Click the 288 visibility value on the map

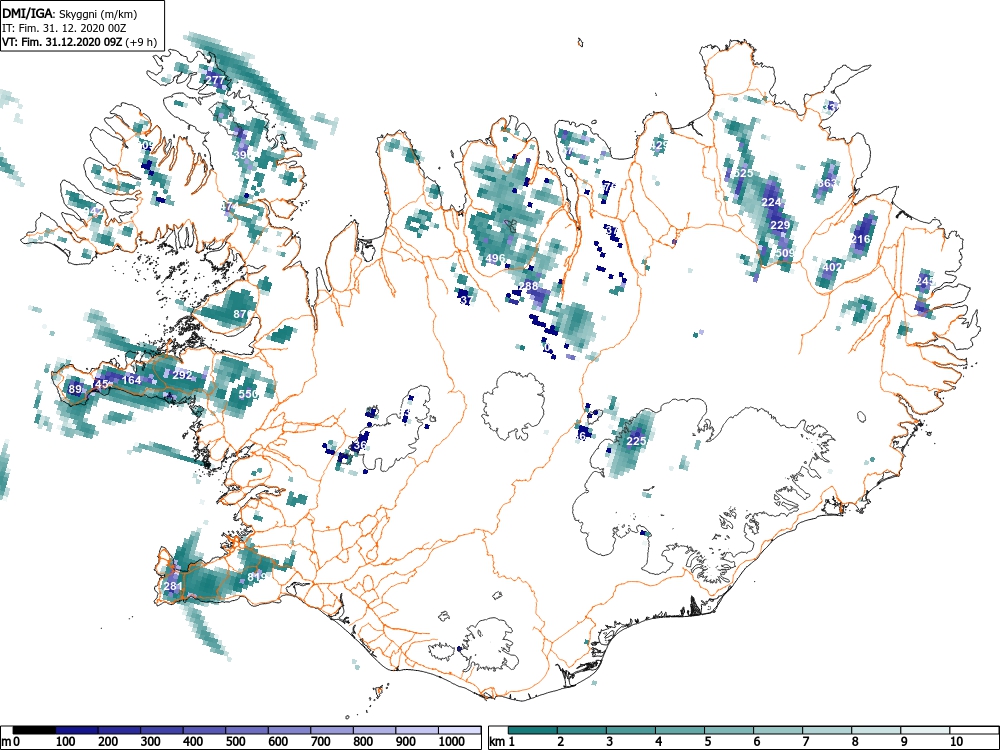click(529, 286)
